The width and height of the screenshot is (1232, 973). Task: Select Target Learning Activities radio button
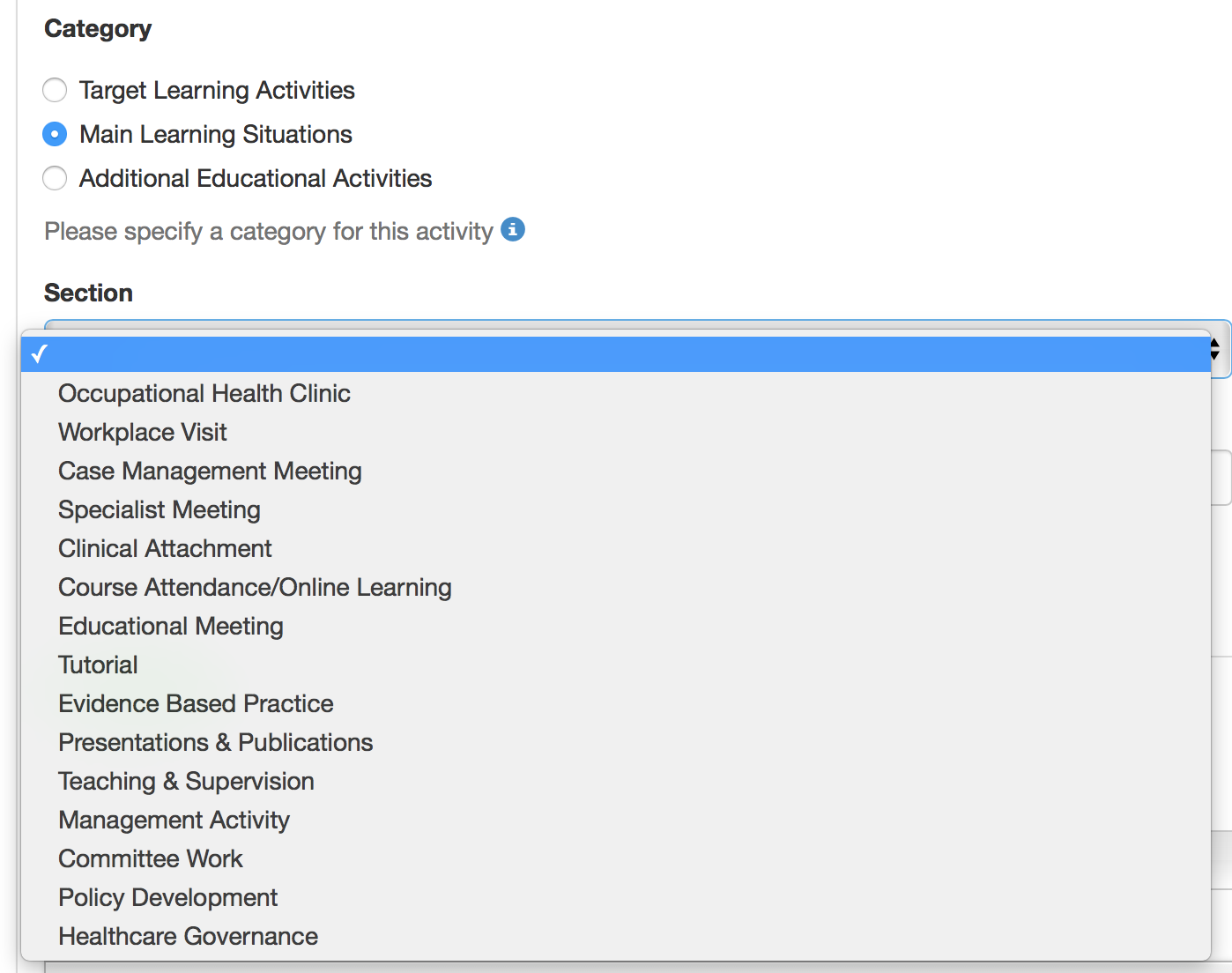pyautogui.click(x=55, y=90)
